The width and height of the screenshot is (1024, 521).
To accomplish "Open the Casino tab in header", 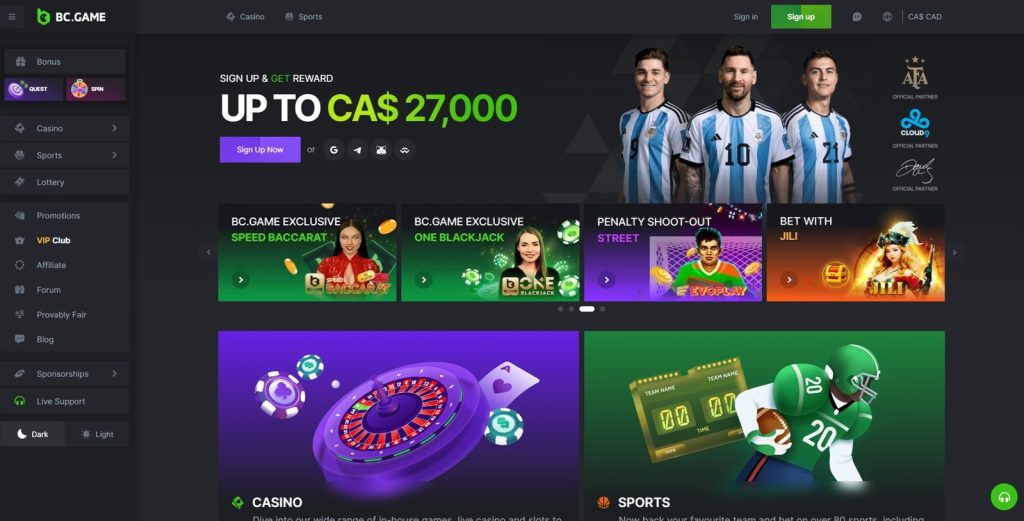I will (x=245, y=17).
